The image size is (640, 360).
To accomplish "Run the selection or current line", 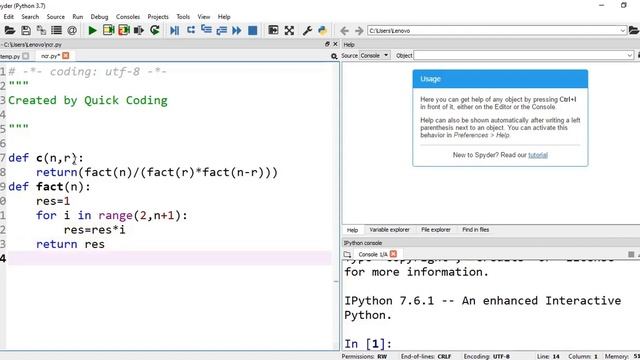I will pos(139,30).
